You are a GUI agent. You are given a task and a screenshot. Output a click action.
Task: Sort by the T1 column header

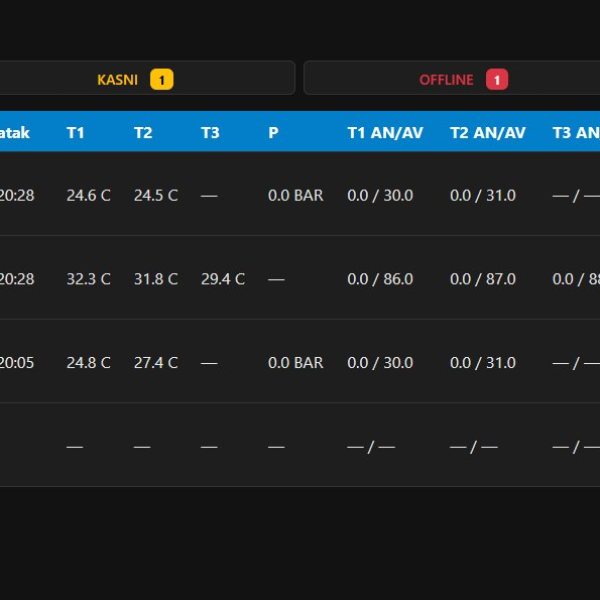(75, 133)
